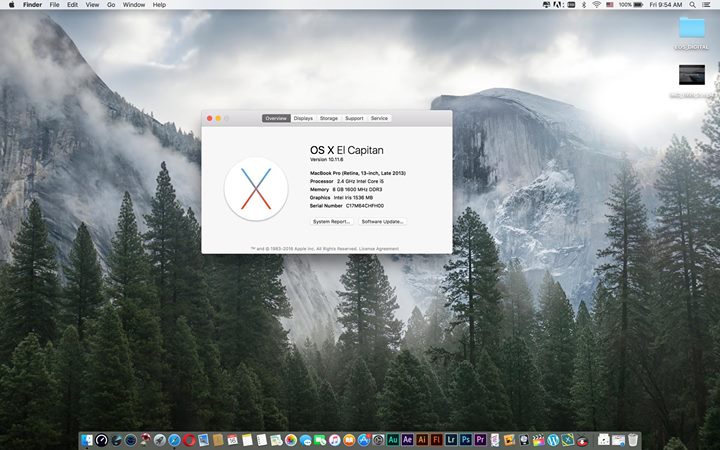Open the License Agreement link
Viewport: 720px width, 450px height.
point(379,248)
